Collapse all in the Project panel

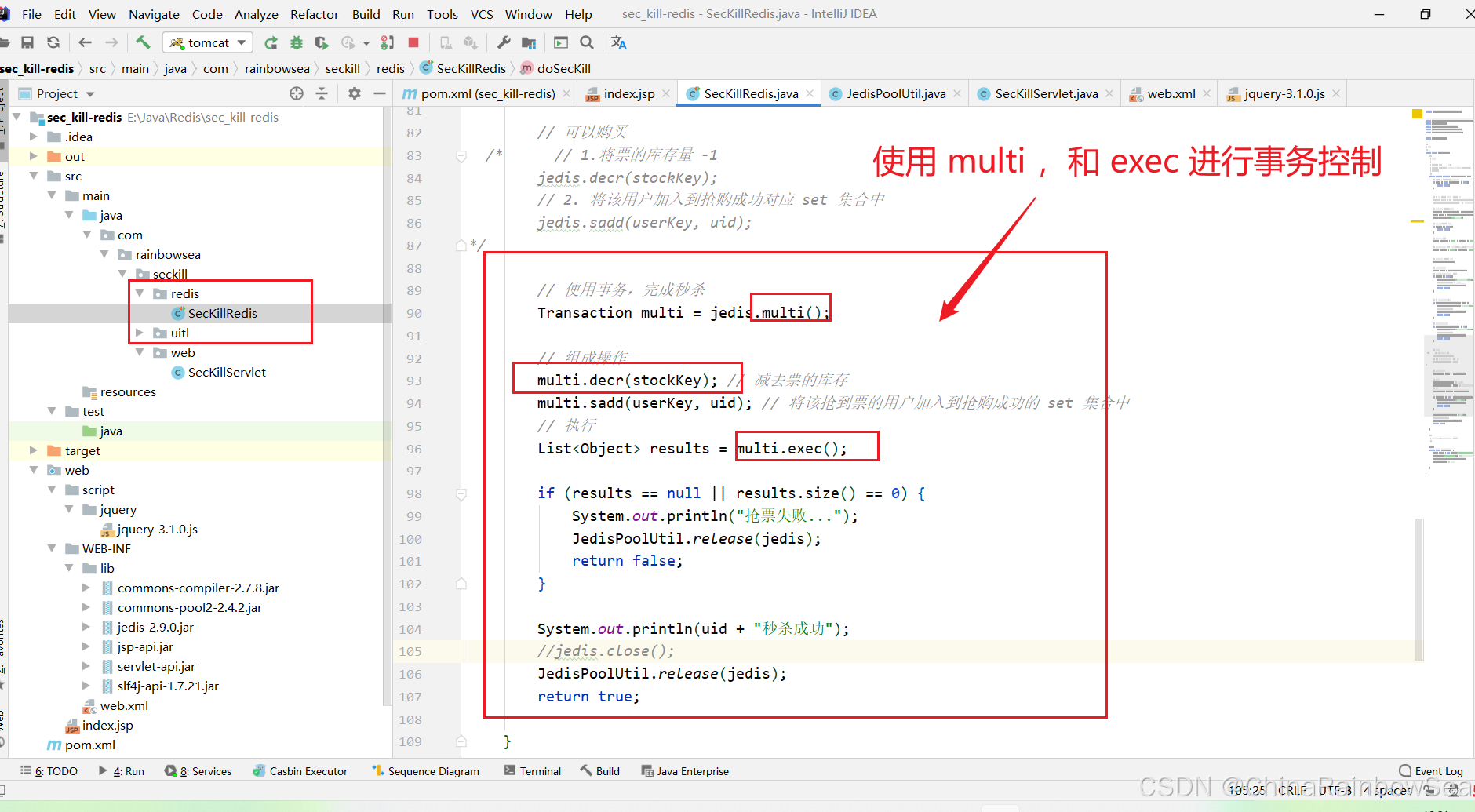point(322,93)
